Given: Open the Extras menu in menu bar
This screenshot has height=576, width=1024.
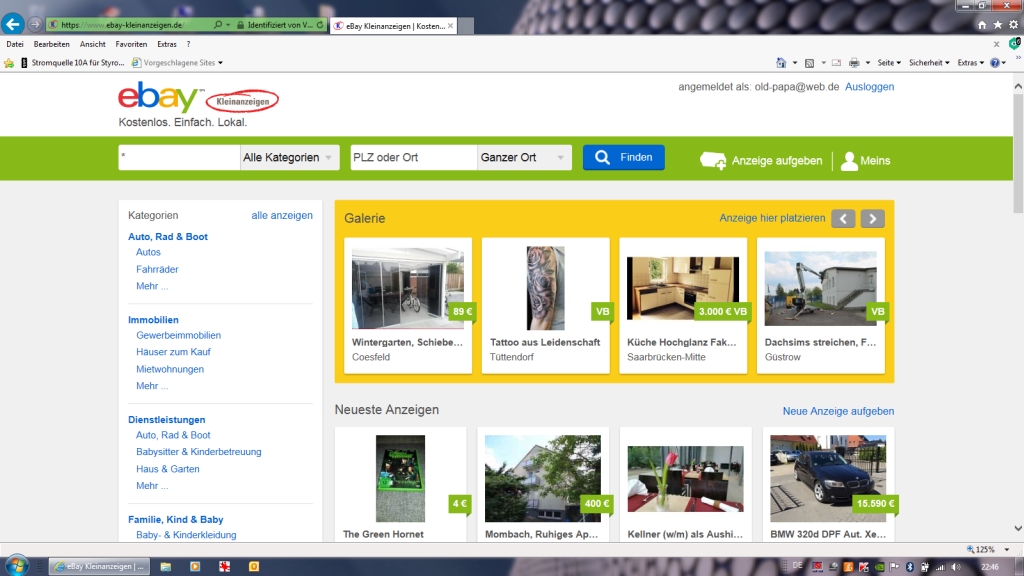Looking at the screenshot, I should (167, 44).
